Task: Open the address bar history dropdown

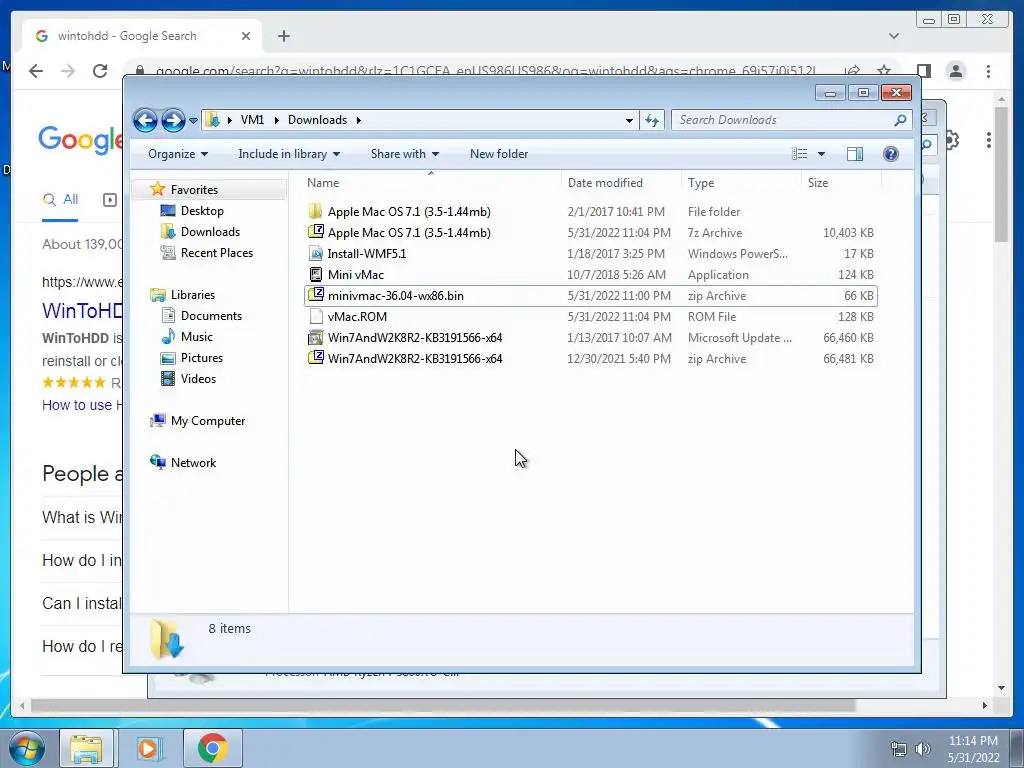Action: 629,120
